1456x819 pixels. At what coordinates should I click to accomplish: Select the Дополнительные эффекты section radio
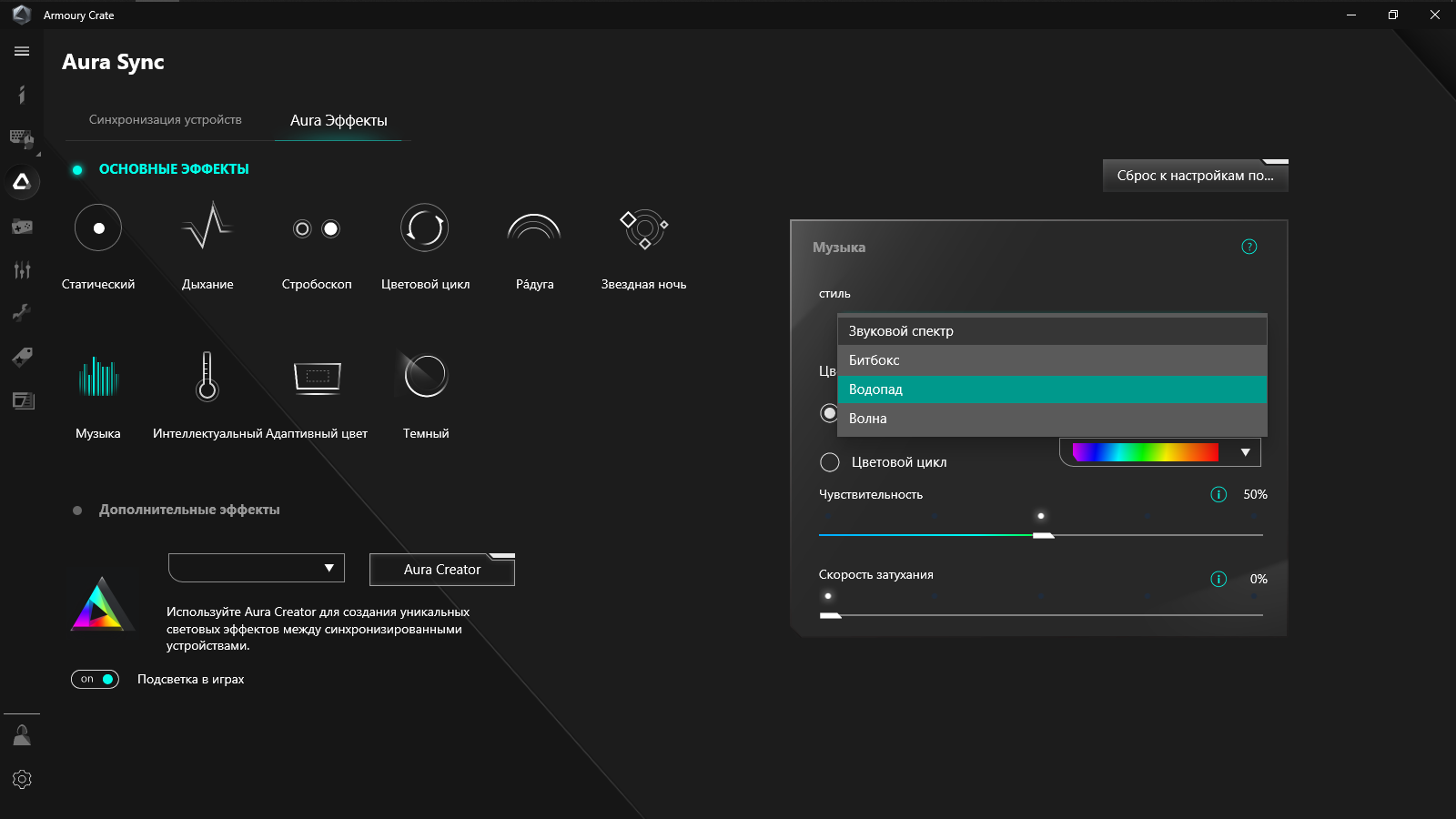77,511
